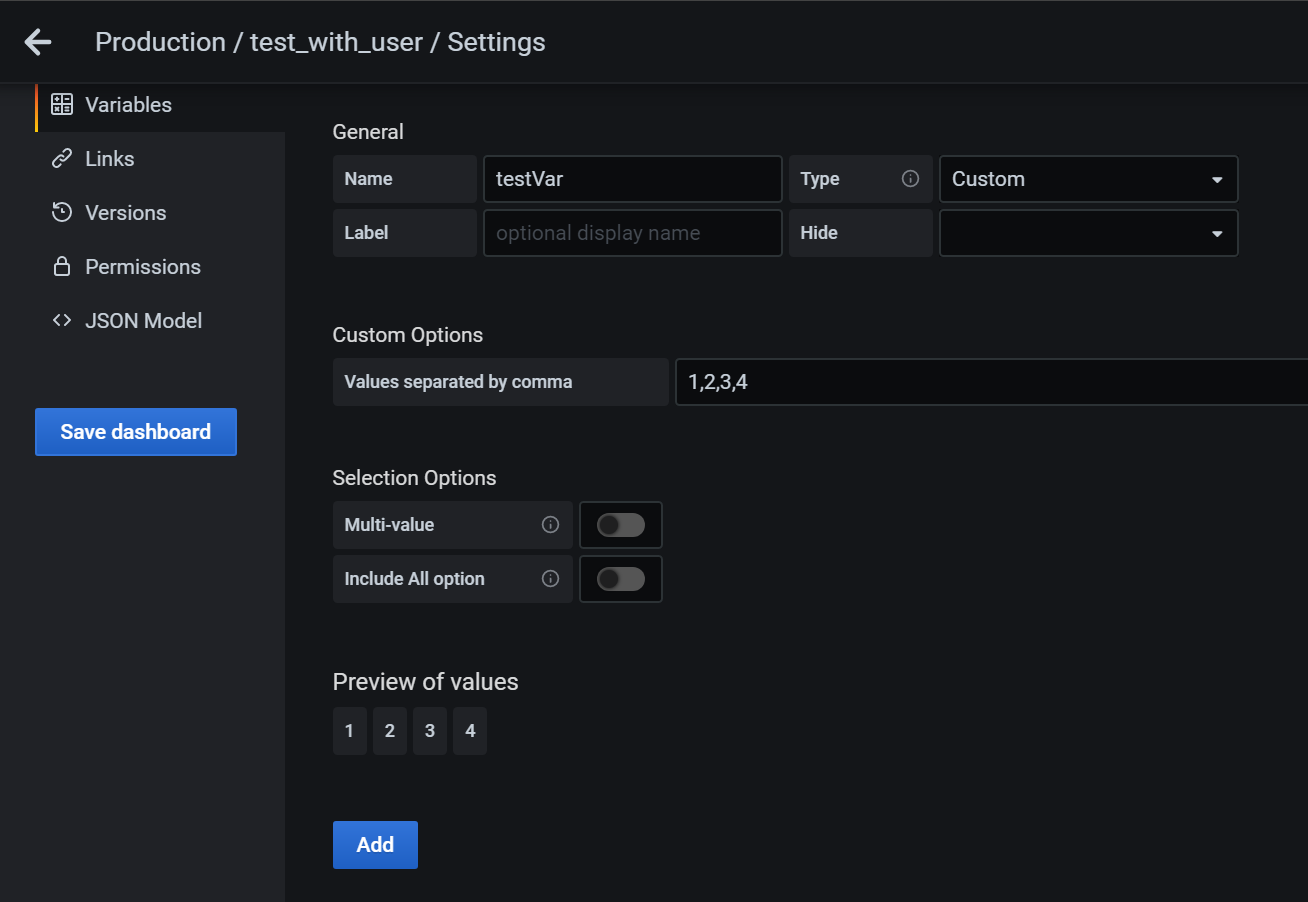Open the Variables section icon
This screenshot has height=902, width=1308.
tap(61, 103)
